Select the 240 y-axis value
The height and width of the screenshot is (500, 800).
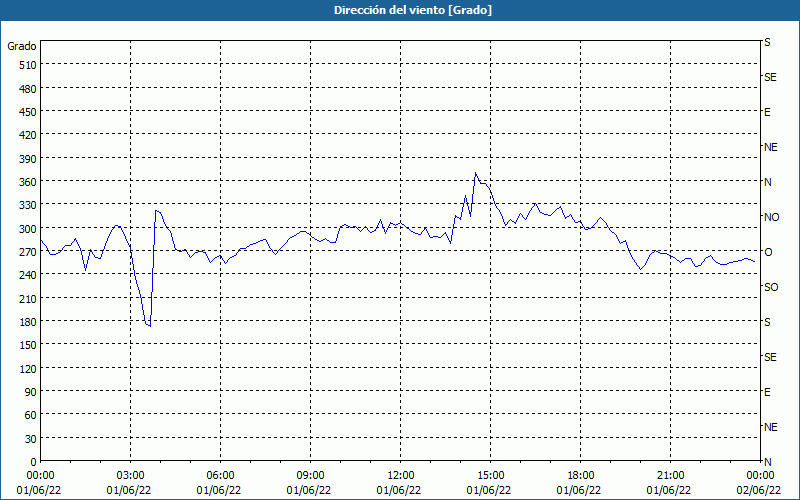tap(28, 275)
